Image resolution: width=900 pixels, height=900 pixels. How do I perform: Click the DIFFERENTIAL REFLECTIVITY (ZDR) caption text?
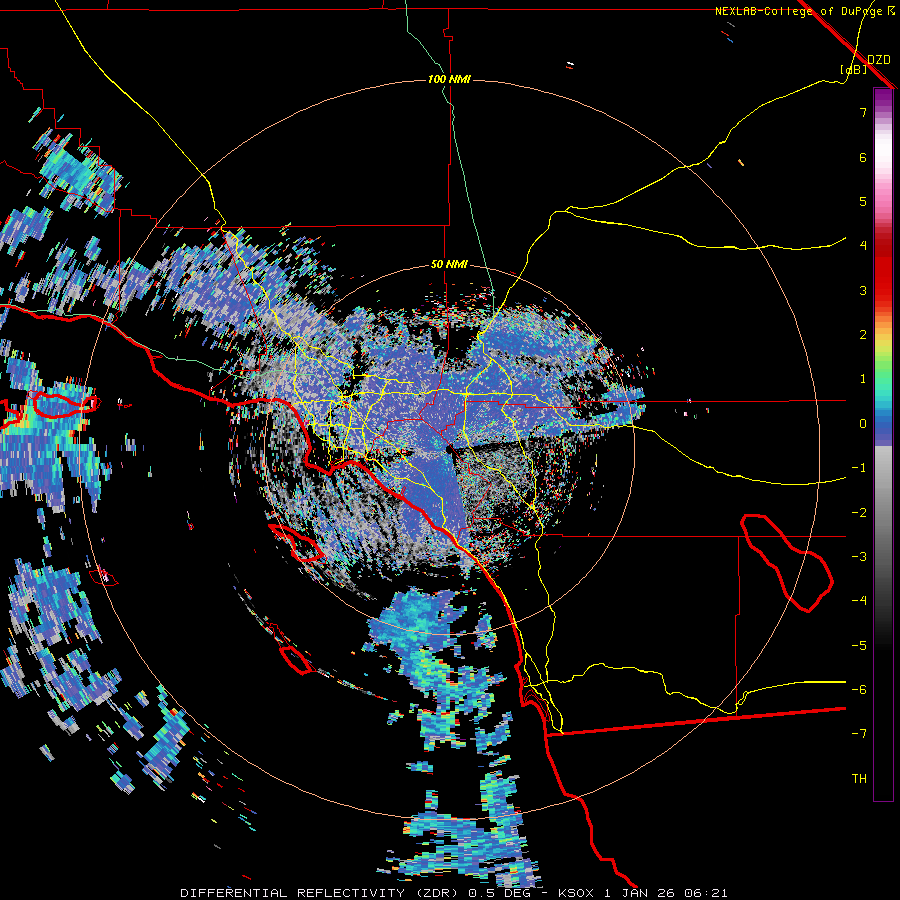321,893
